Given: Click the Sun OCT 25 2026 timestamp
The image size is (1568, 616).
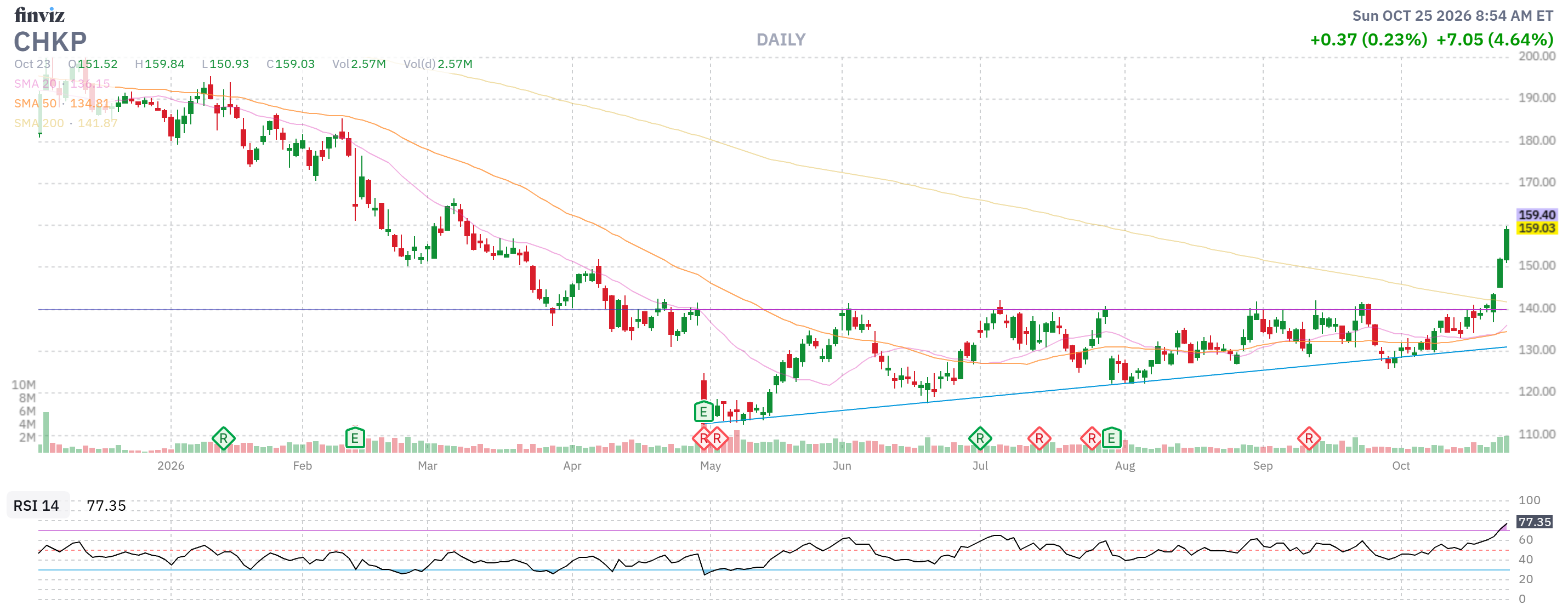Looking at the screenshot, I should [1453, 16].
